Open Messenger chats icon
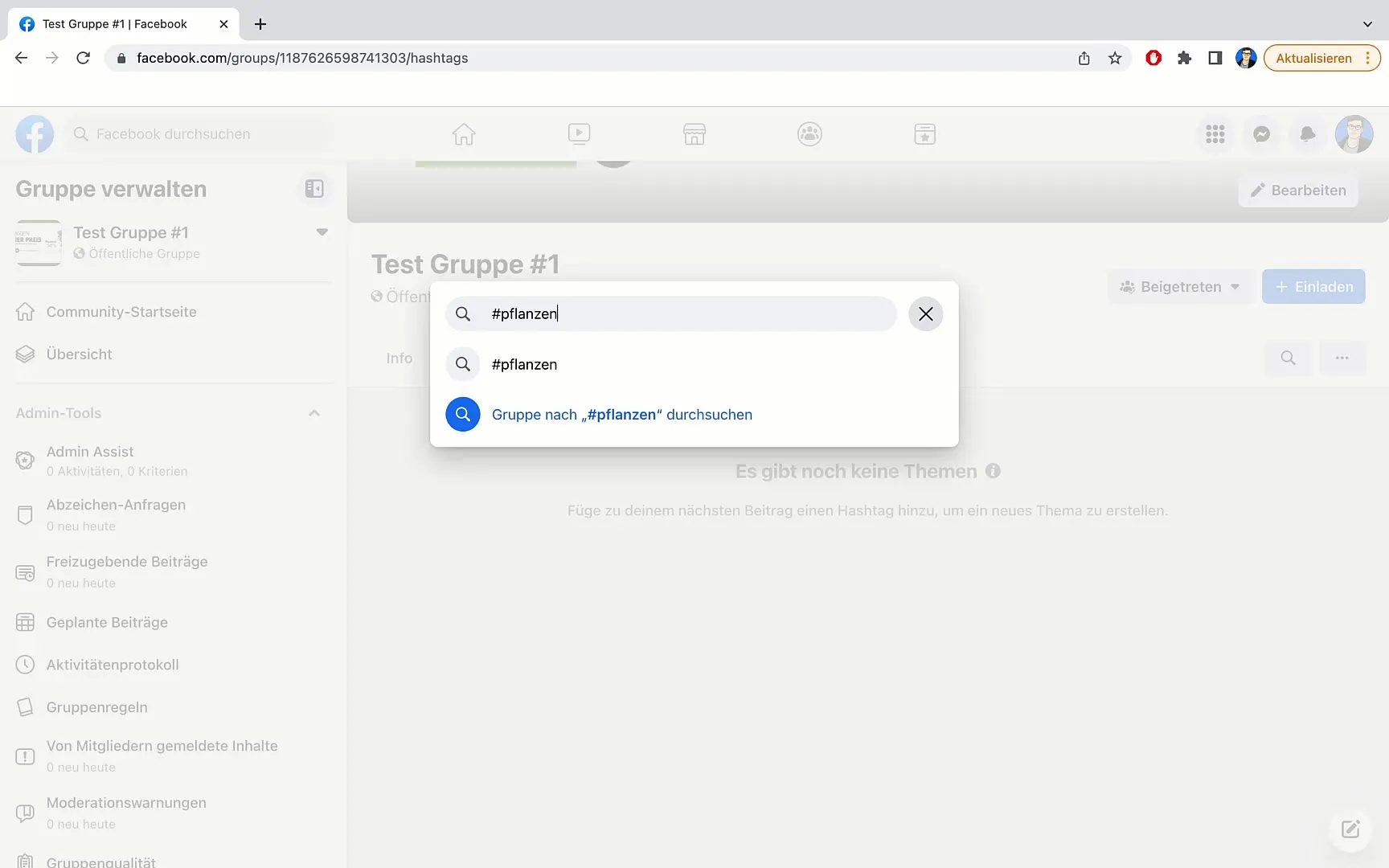This screenshot has width=1389, height=868. (x=1262, y=134)
